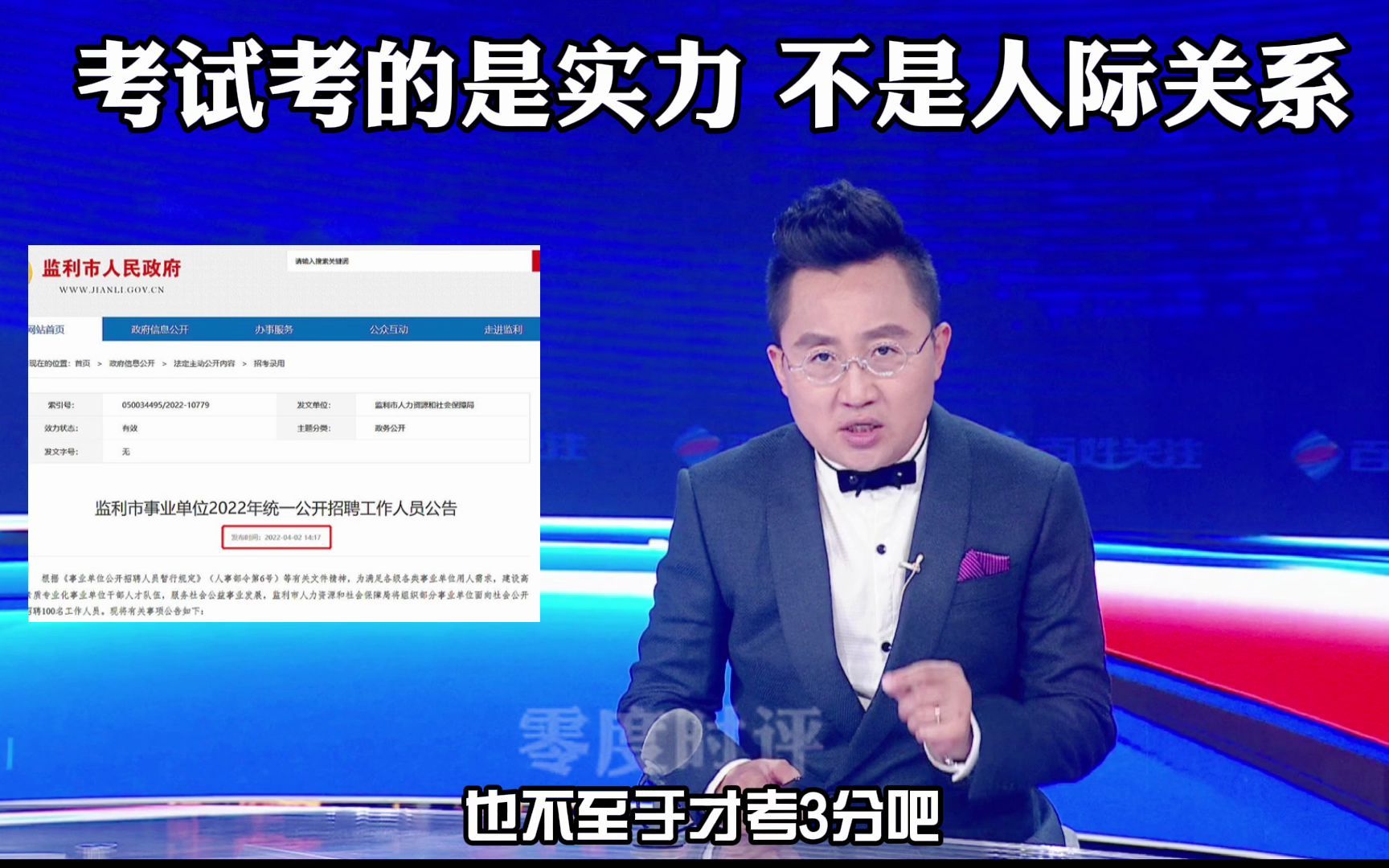The width and height of the screenshot is (1389, 868).
Task: Open the 网站首页 tab on the government site
Action: (x=64, y=330)
